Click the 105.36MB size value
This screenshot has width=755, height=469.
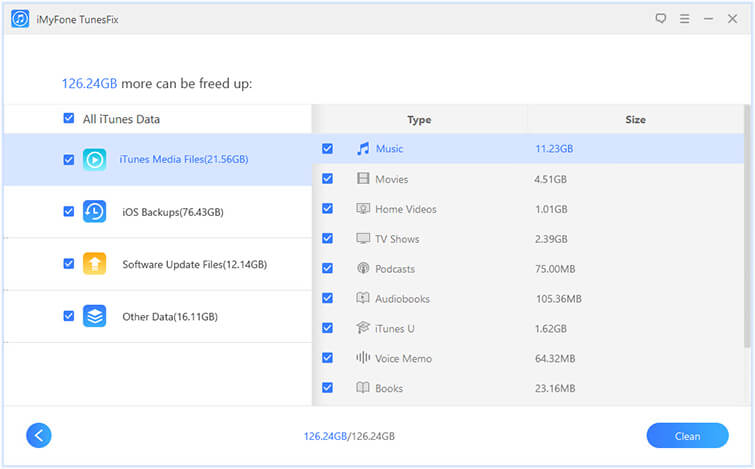[x=559, y=299]
